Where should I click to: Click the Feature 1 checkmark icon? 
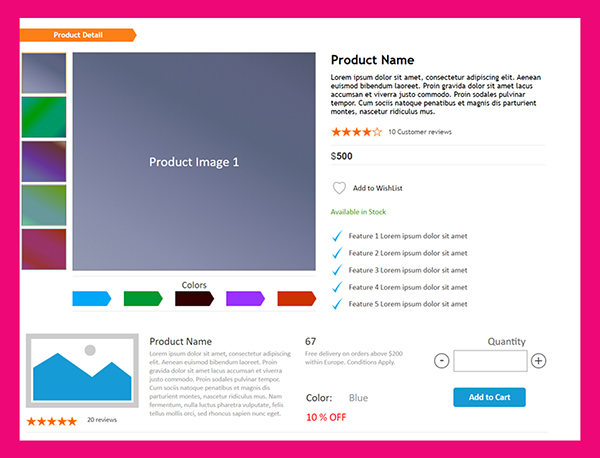(337, 236)
